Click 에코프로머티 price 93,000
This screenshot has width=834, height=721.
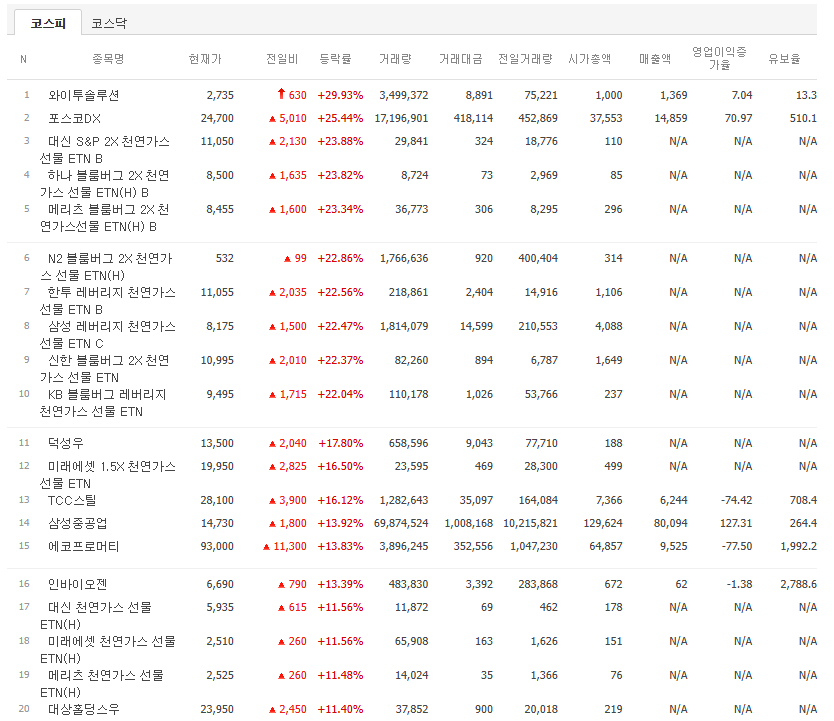[x=217, y=546]
